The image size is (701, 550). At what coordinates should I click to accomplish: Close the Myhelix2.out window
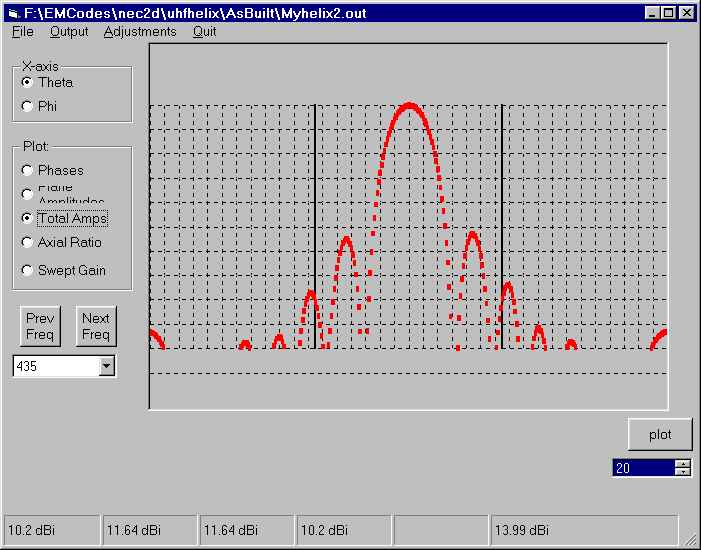coord(686,13)
